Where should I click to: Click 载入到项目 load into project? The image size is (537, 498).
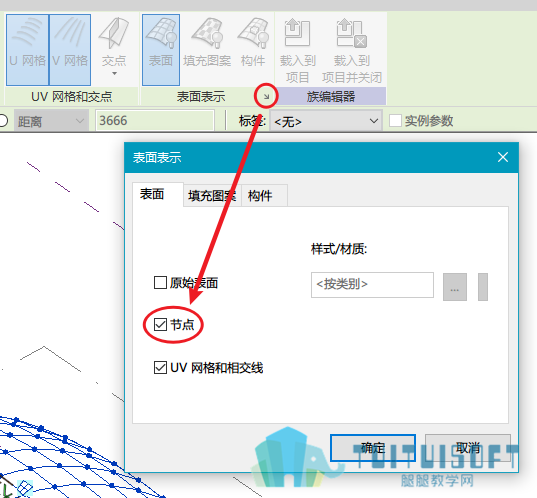click(298, 51)
